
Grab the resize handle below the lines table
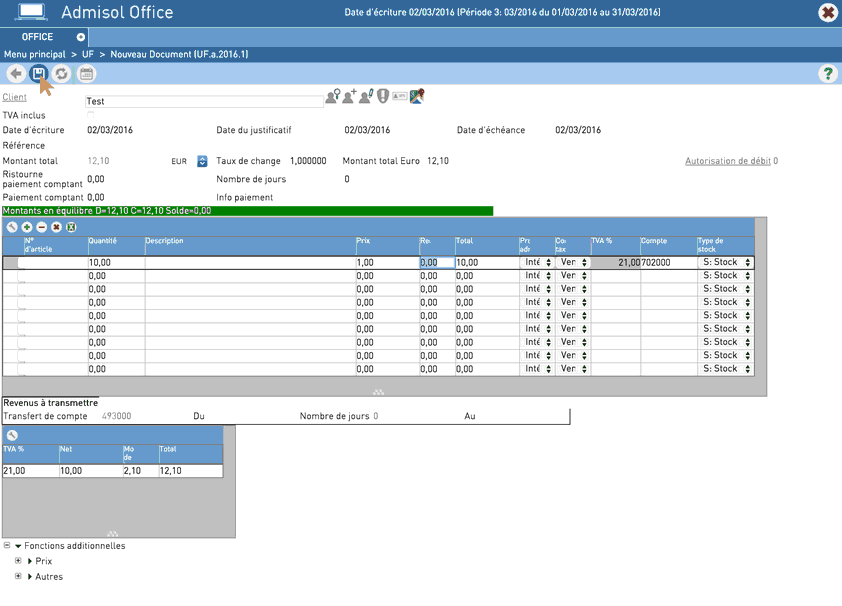tap(379, 392)
